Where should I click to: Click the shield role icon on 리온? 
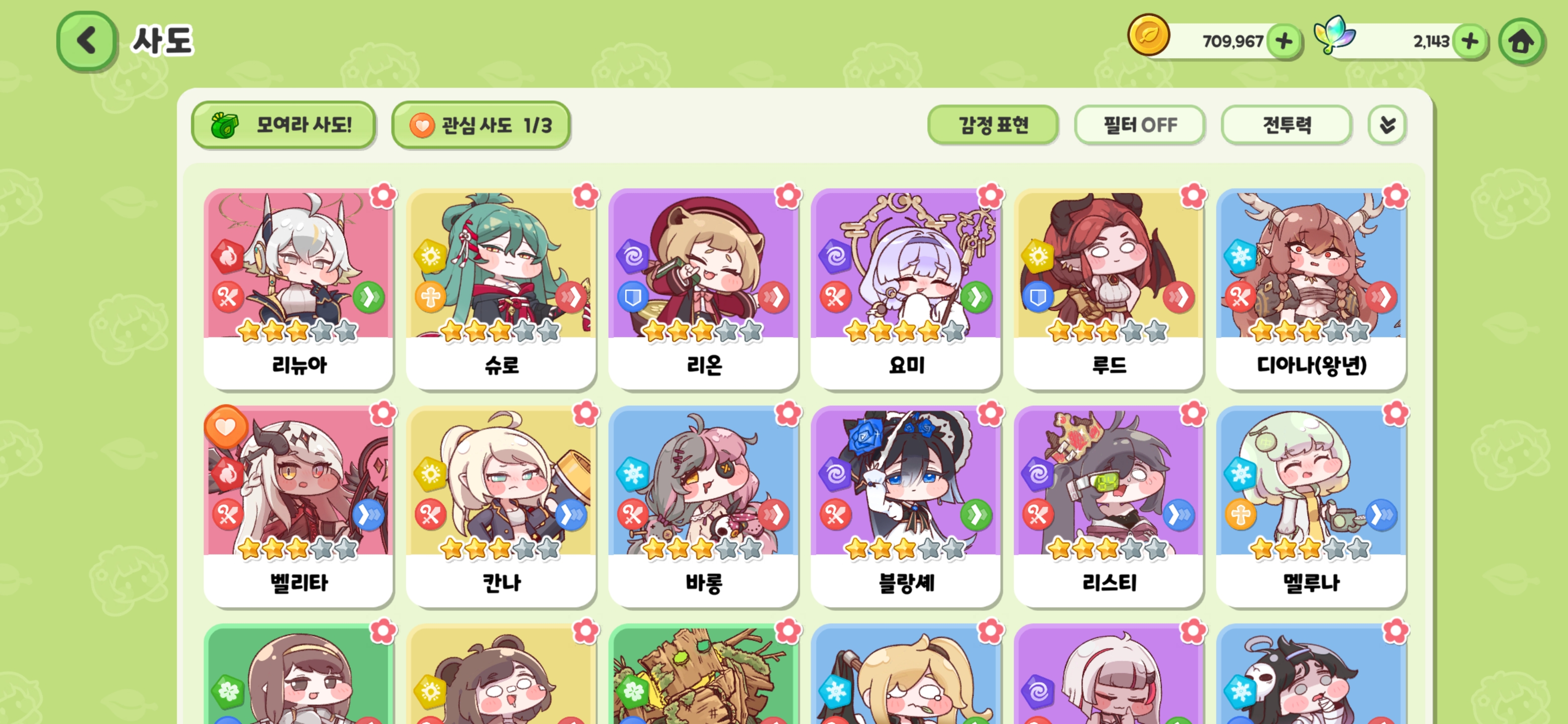click(x=632, y=297)
